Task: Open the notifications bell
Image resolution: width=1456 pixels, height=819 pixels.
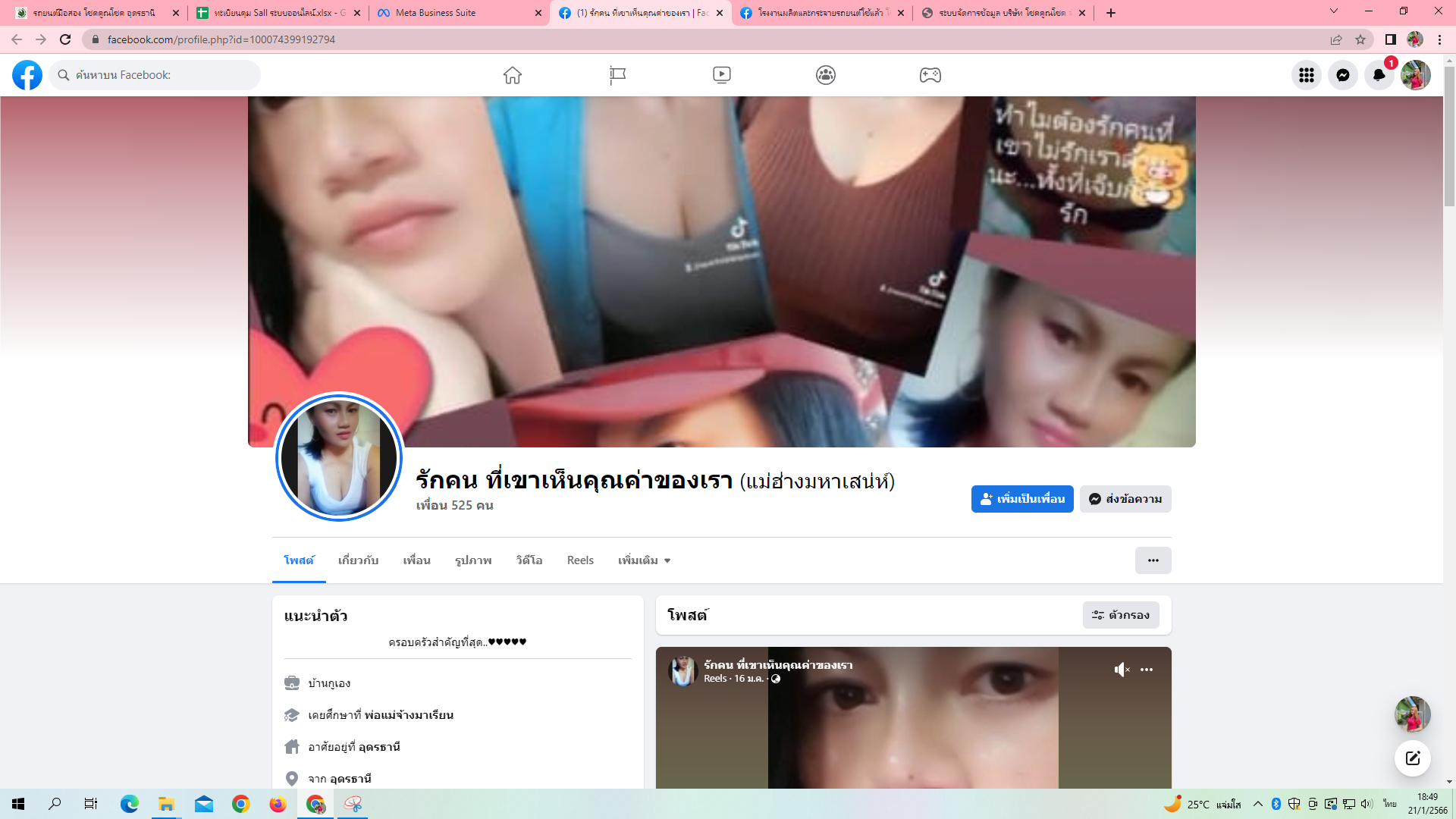Action: [1379, 75]
